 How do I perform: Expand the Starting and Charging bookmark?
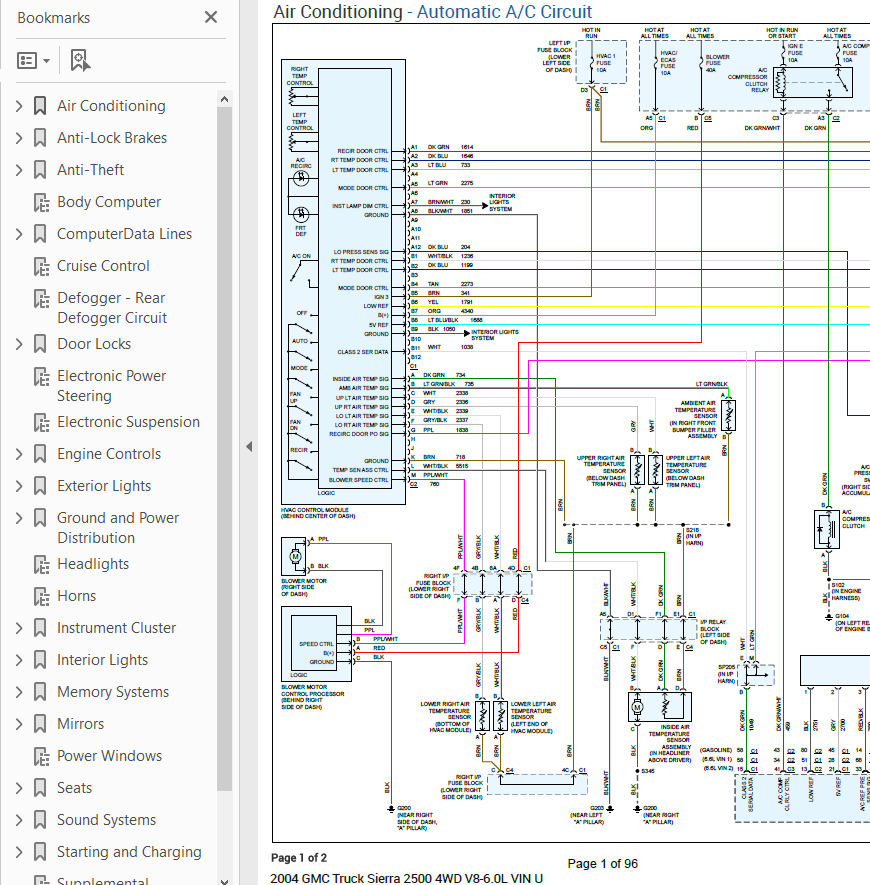[19, 852]
